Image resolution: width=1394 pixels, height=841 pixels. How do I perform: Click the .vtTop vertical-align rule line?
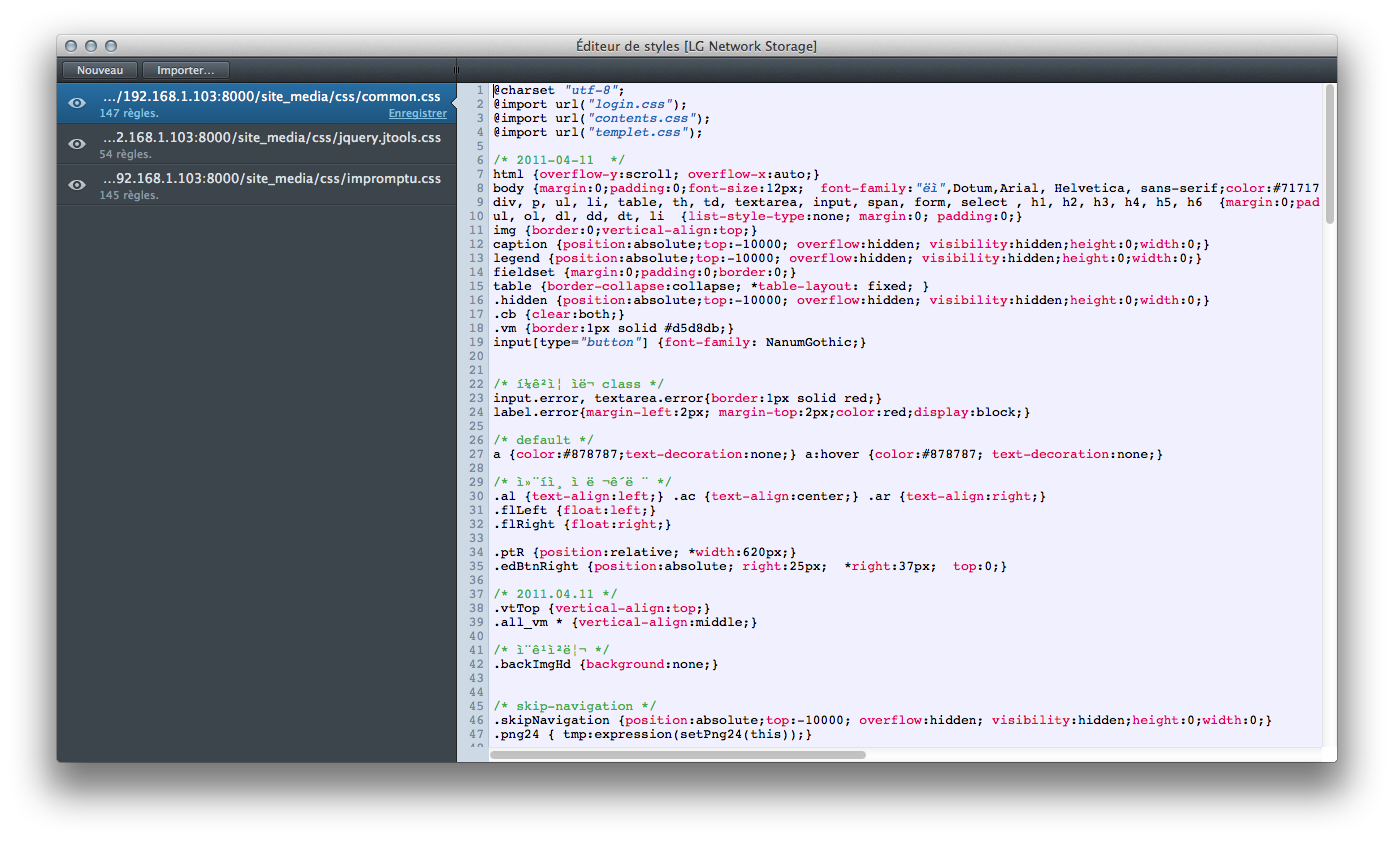pyautogui.click(x=602, y=608)
